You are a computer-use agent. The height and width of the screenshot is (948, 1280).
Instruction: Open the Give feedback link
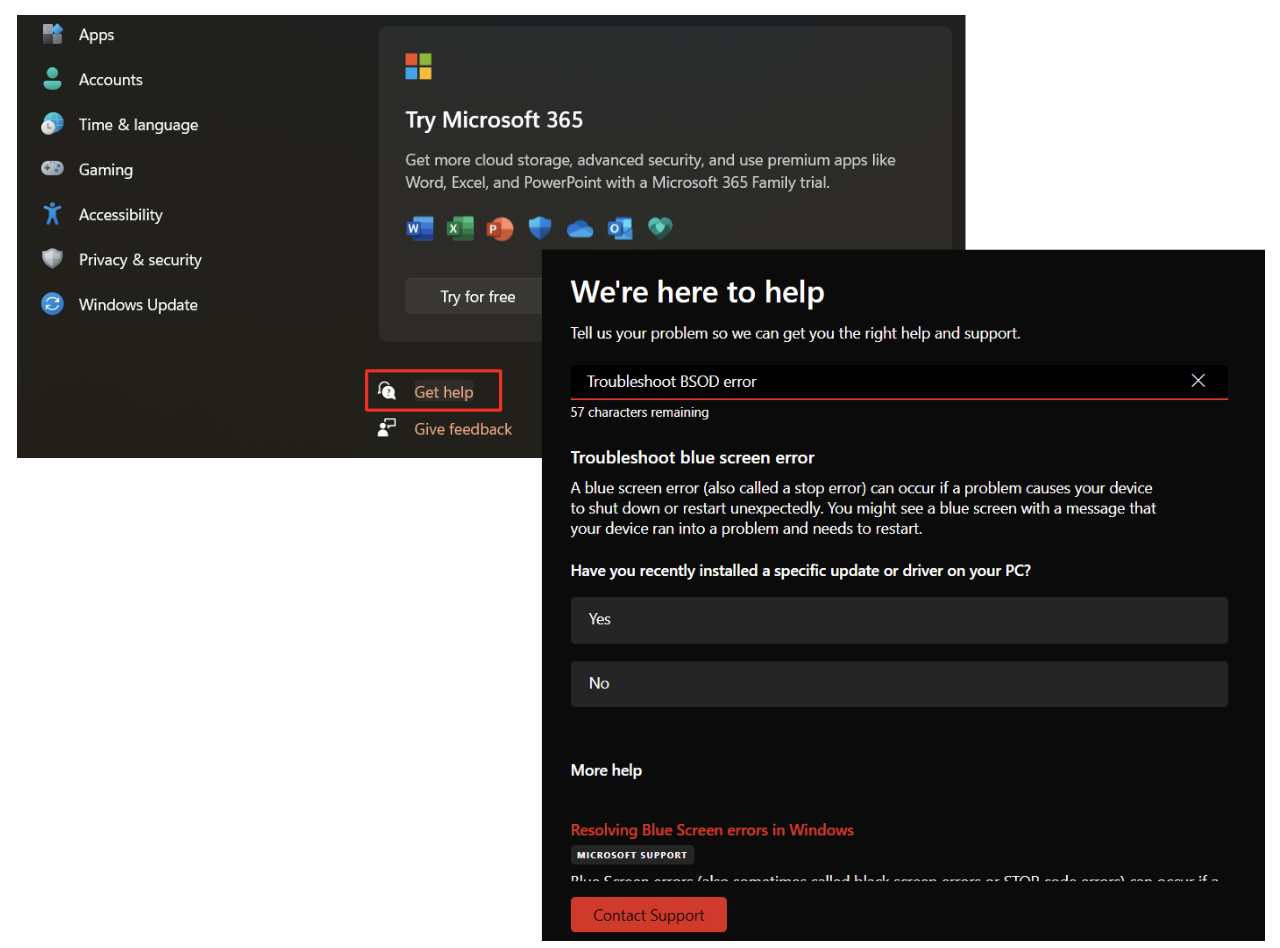[463, 429]
